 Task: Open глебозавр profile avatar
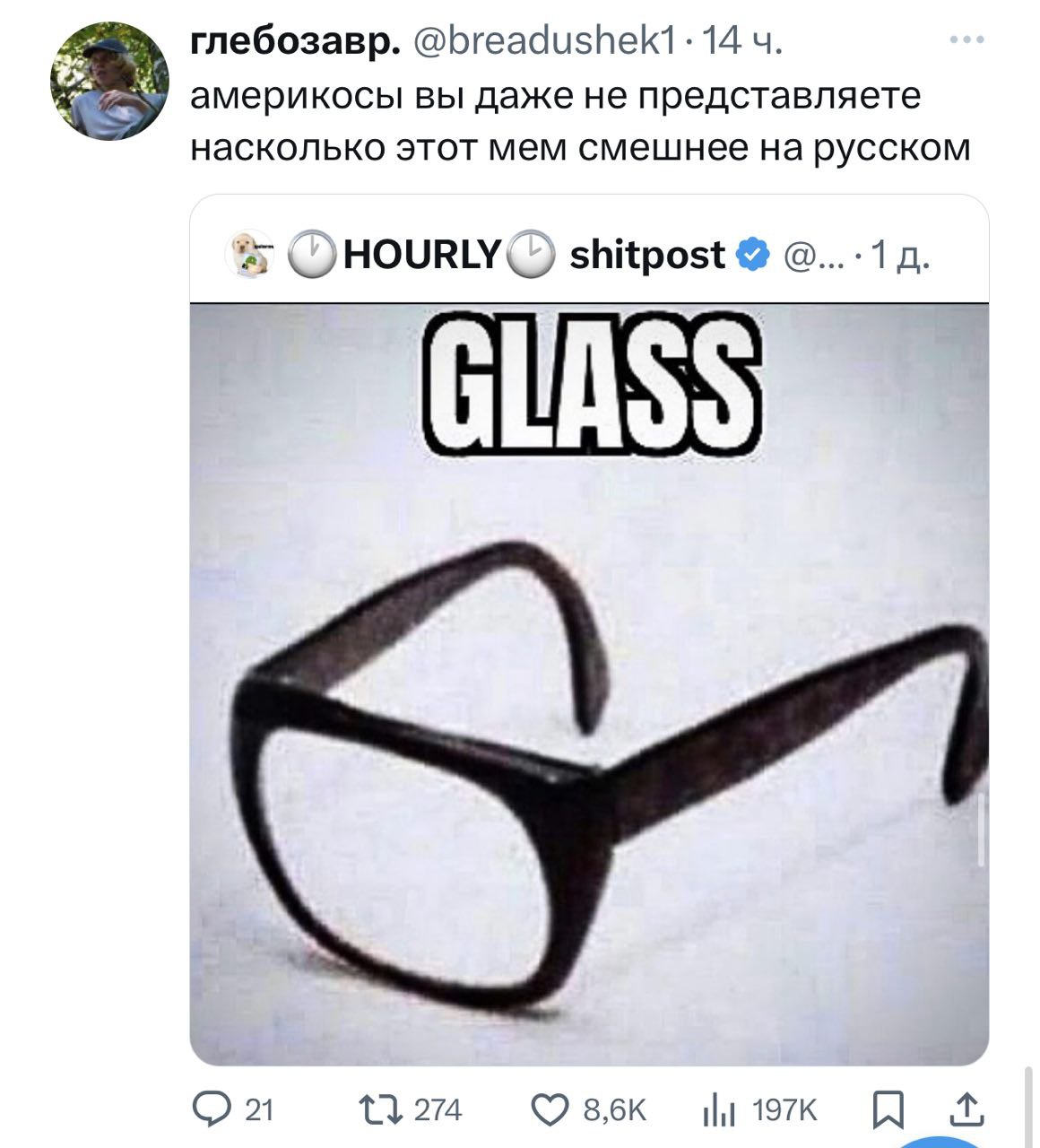coord(109,81)
